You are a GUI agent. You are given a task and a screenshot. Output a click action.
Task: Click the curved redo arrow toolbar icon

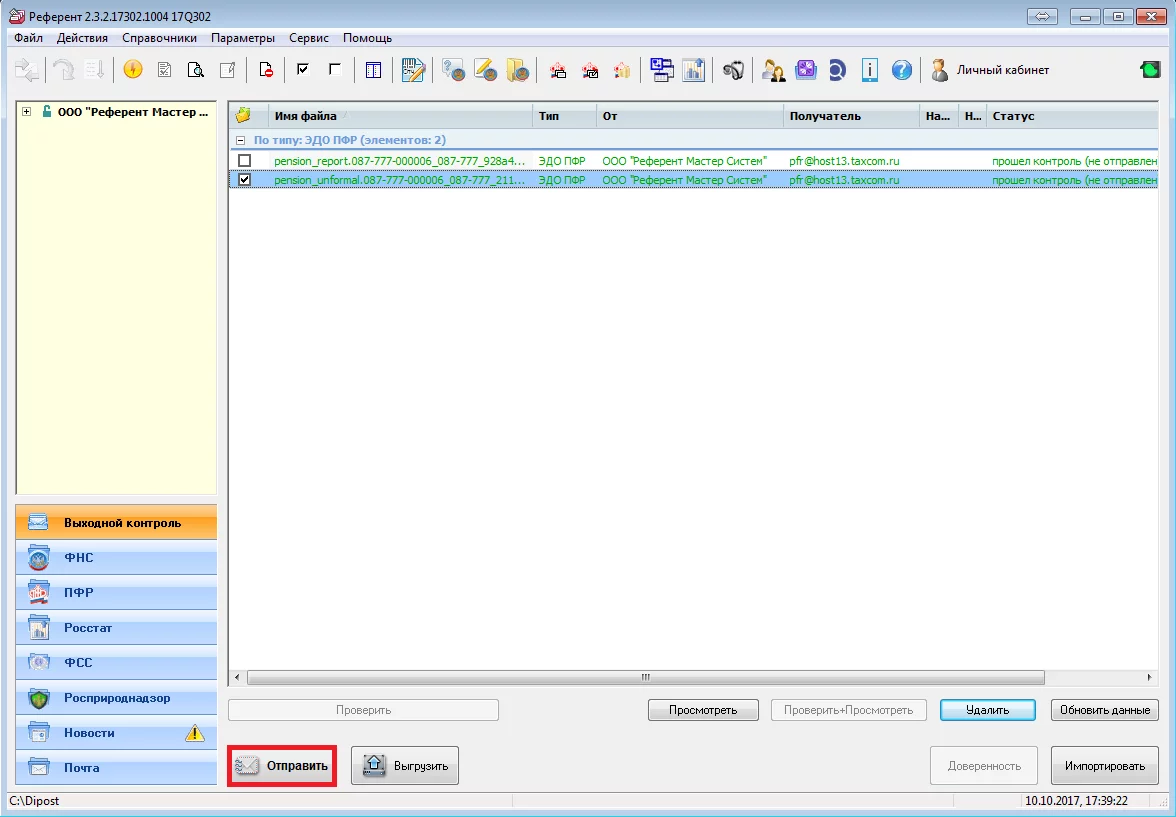pyautogui.click(x=63, y=71)
